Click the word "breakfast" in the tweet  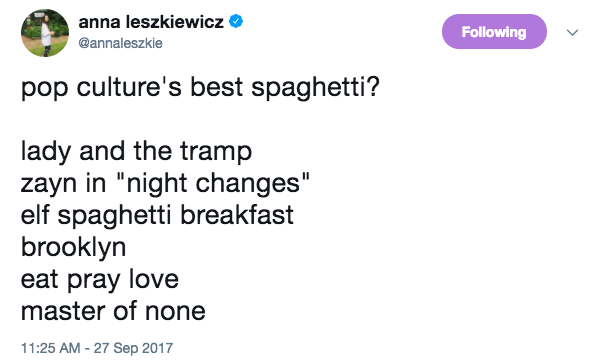point(237,215)
